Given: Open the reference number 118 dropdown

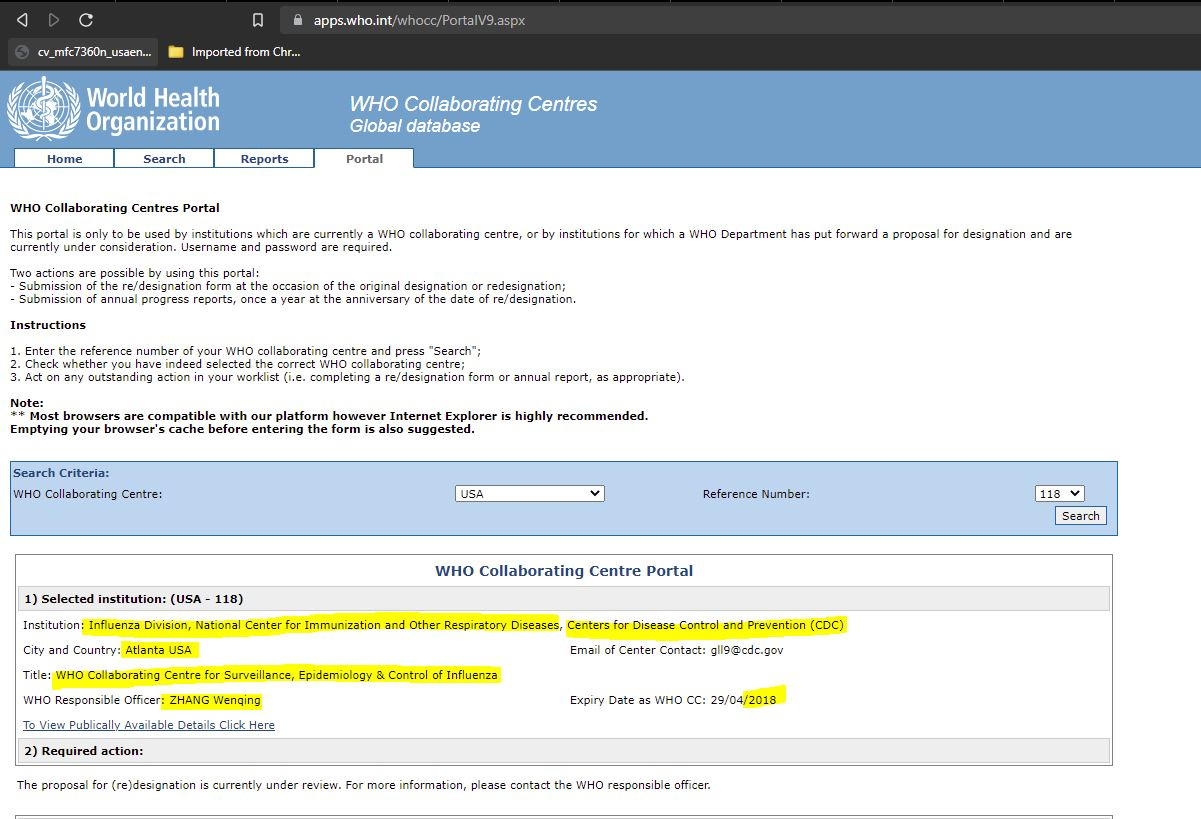Looking at the screenshot, I should click(1060, 494).
